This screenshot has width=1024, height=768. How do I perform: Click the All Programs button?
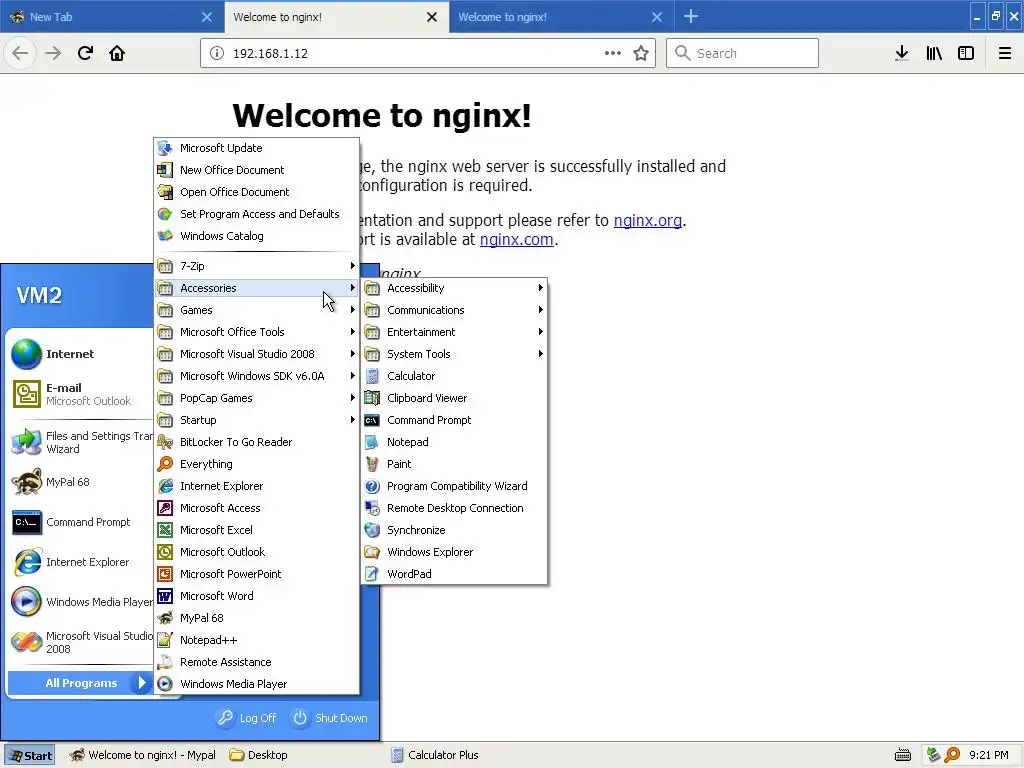point(80,683)
